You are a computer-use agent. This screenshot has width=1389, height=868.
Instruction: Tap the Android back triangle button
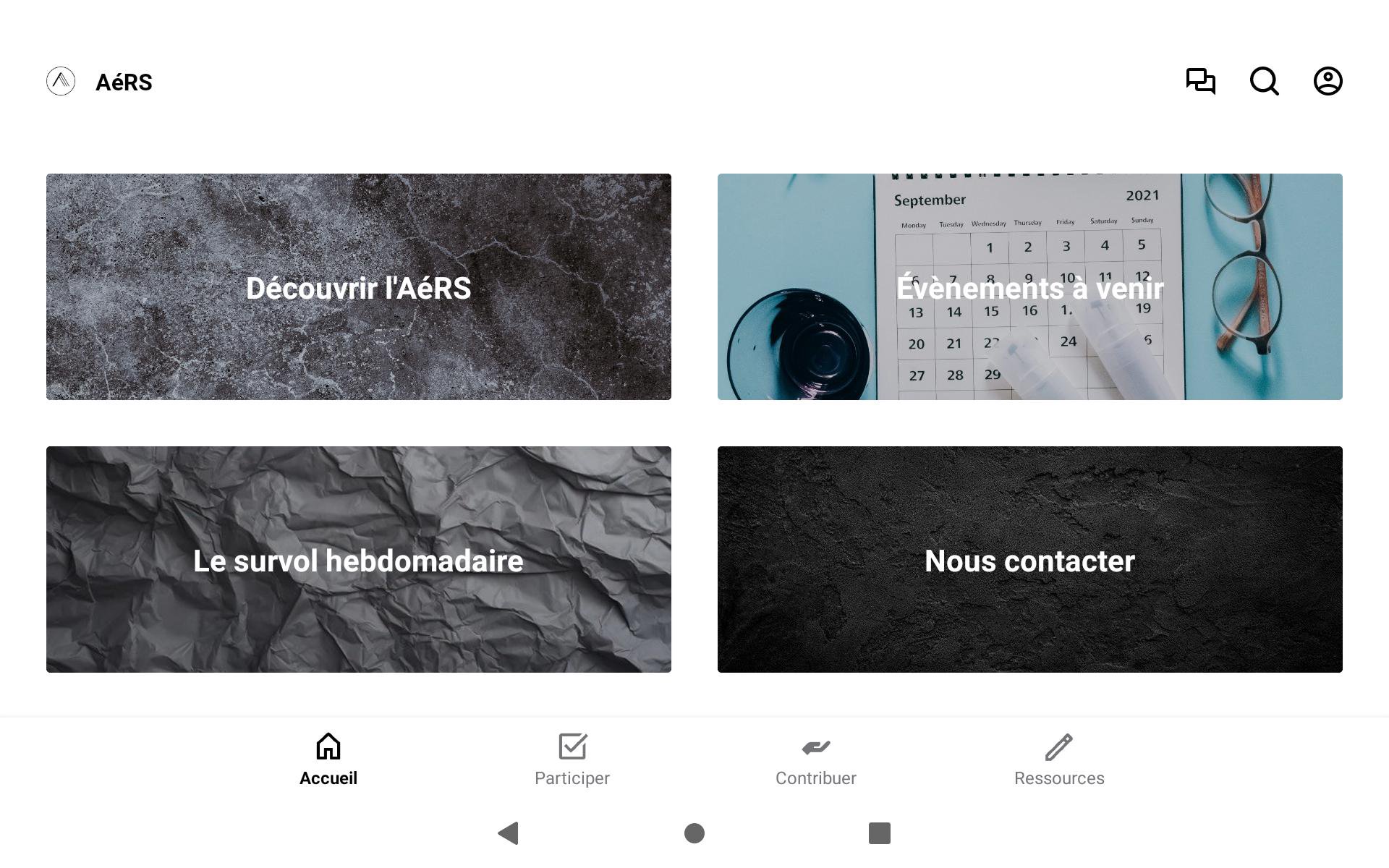[509, 833]
